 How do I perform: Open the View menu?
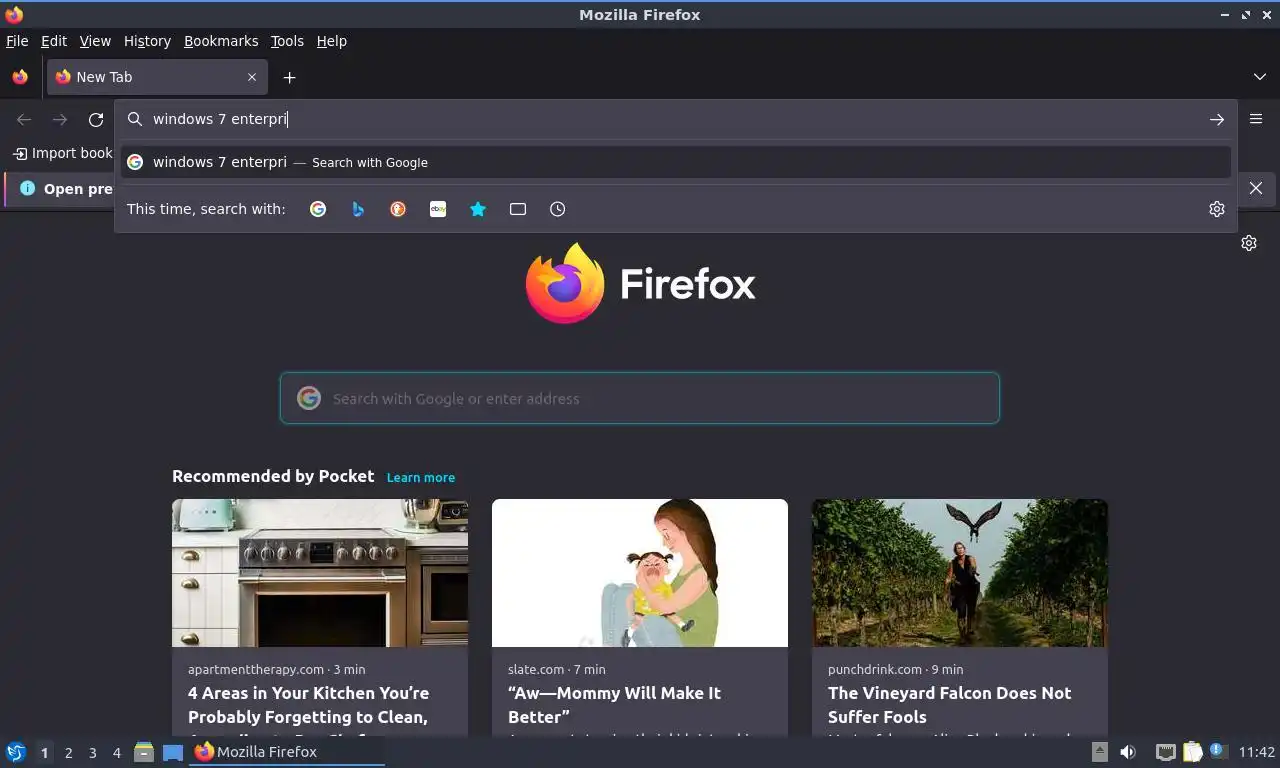[x=95, y=41]
